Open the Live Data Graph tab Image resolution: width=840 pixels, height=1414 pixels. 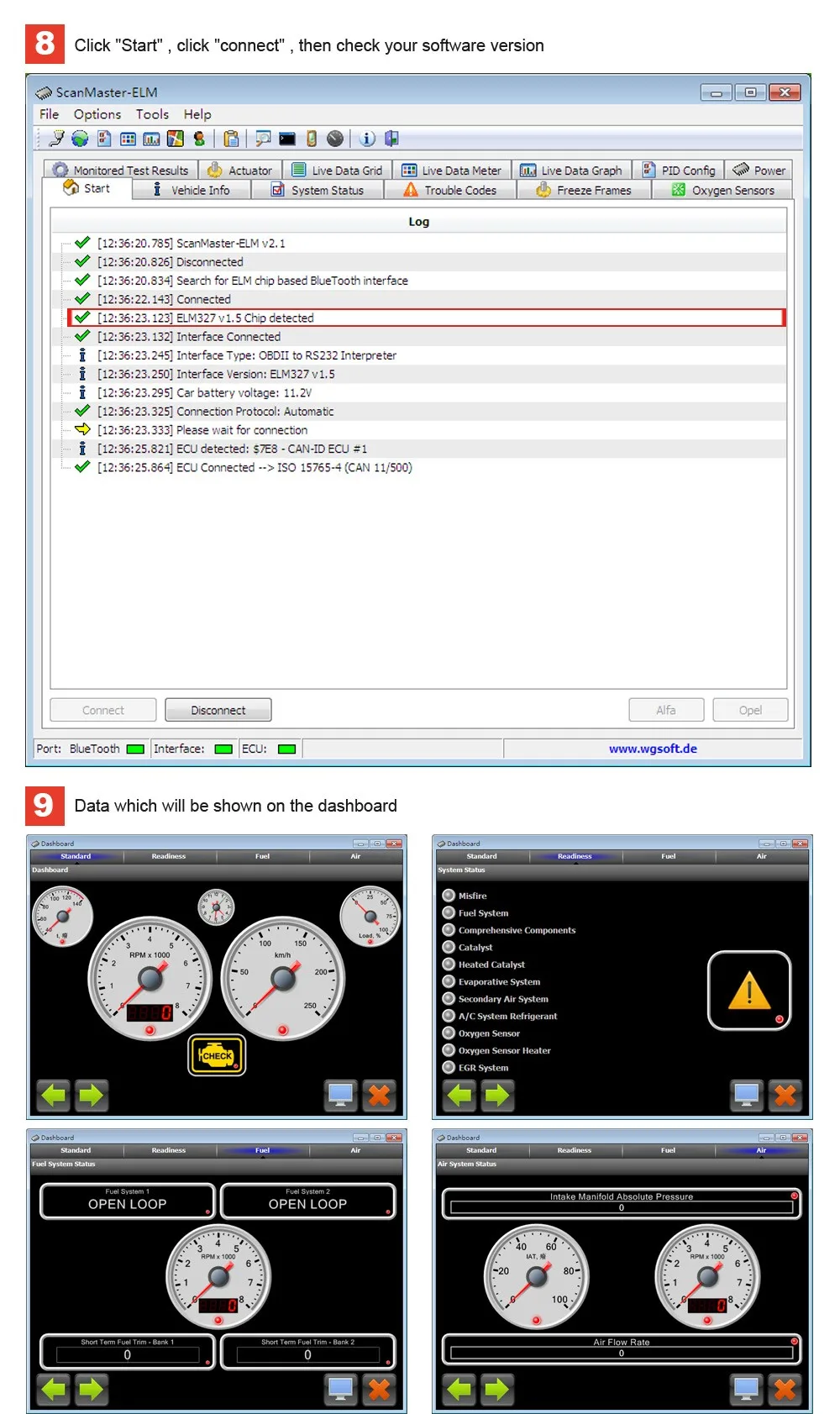(x=571, y=170)
